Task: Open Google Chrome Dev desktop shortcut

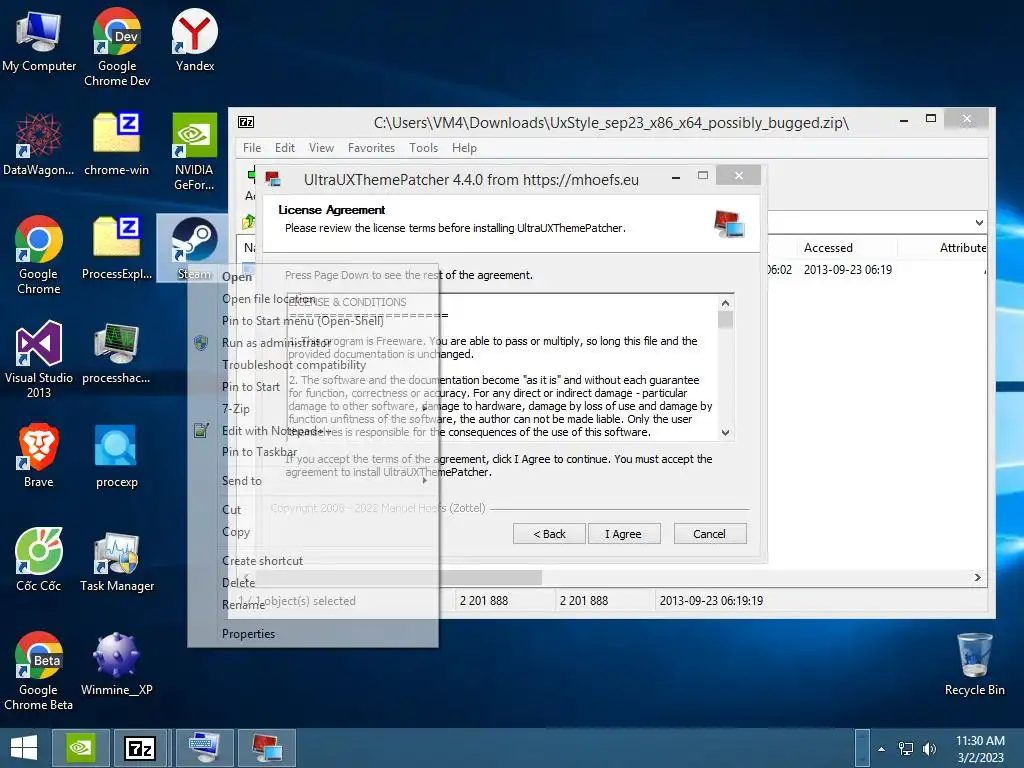Action: tap(117, 47)
